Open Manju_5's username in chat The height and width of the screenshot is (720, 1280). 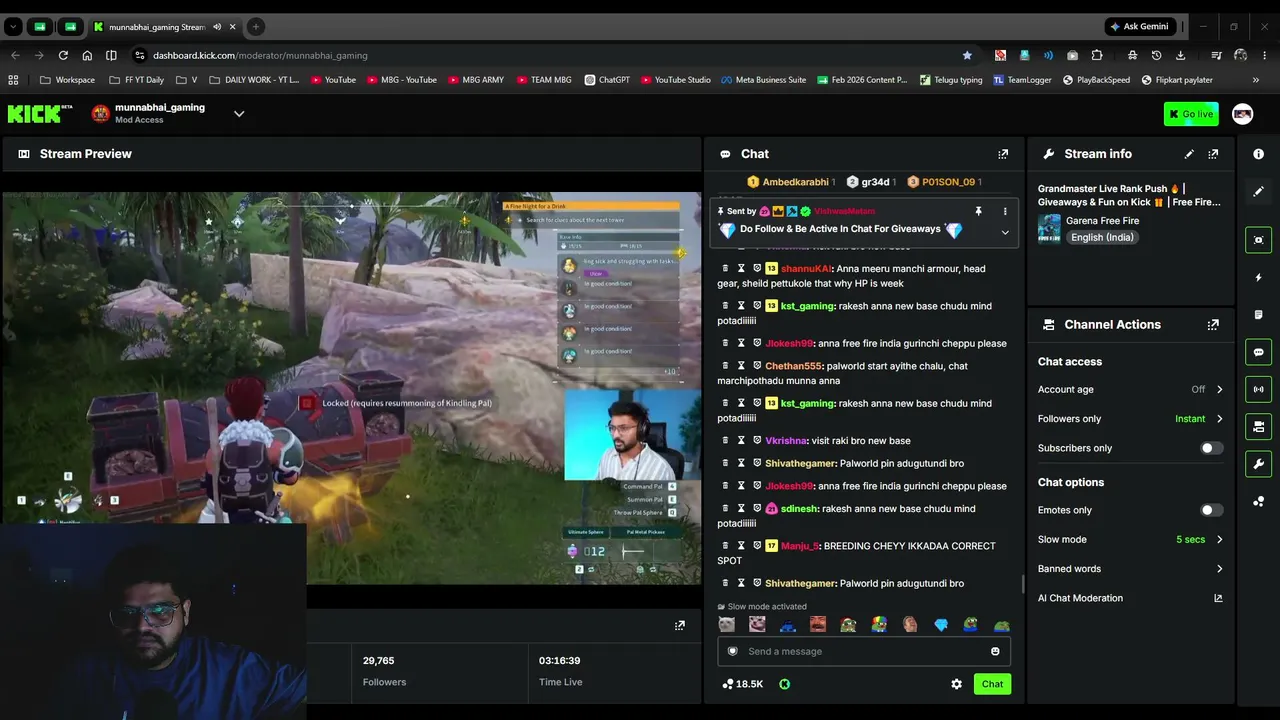click(800, 546)
